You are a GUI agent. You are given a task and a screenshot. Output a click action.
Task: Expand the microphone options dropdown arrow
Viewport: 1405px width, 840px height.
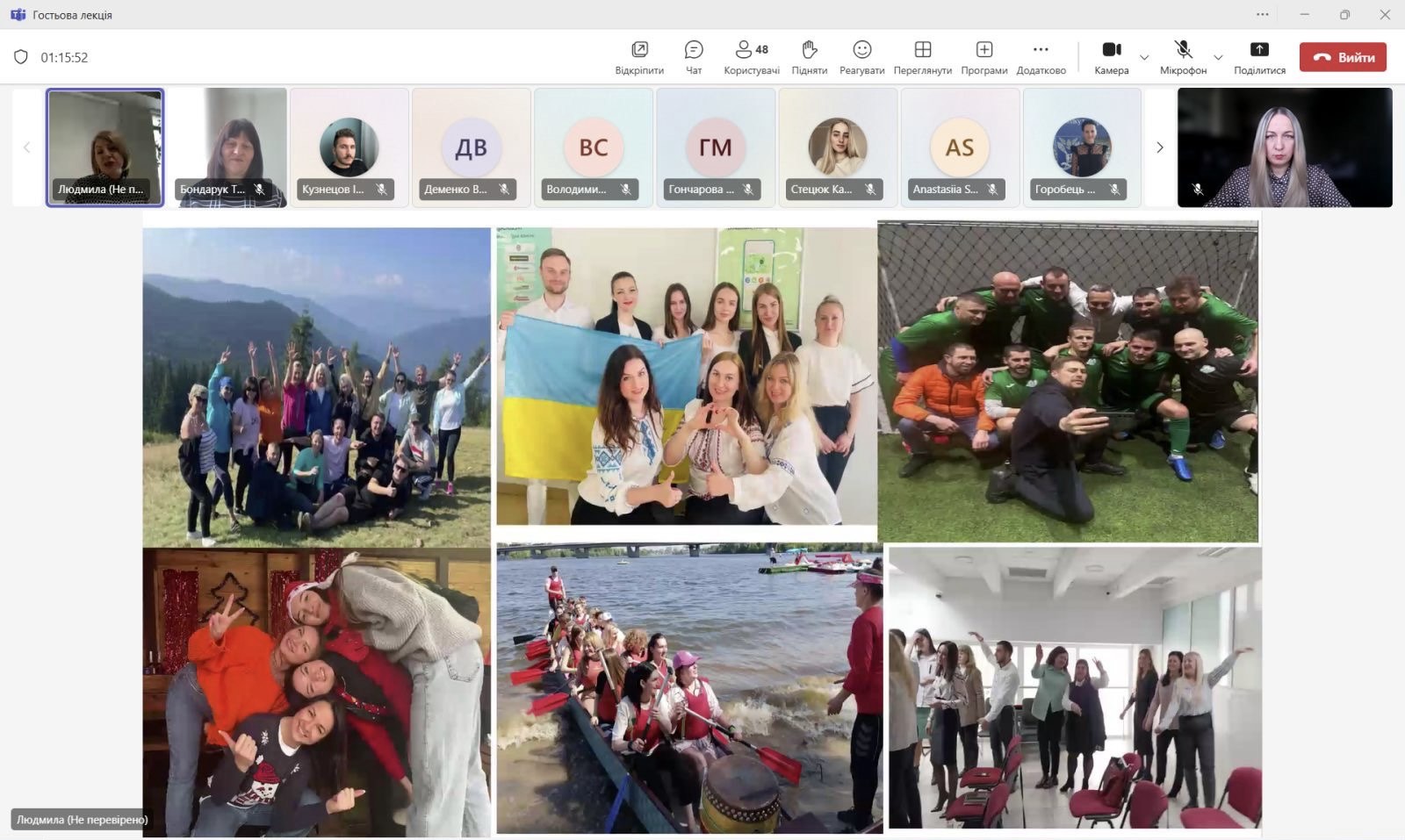1218,58
